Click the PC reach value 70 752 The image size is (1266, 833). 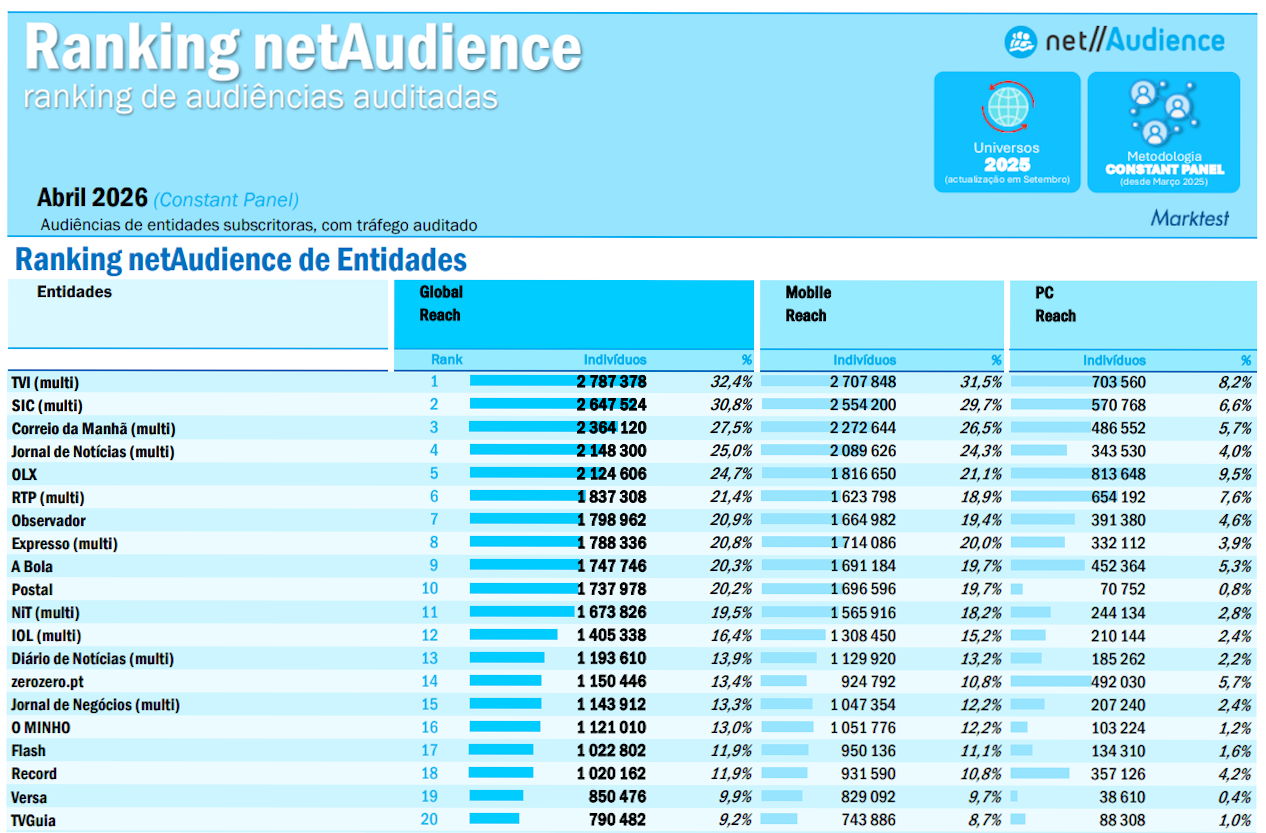pyautogui.click(x=1123, y=589)
